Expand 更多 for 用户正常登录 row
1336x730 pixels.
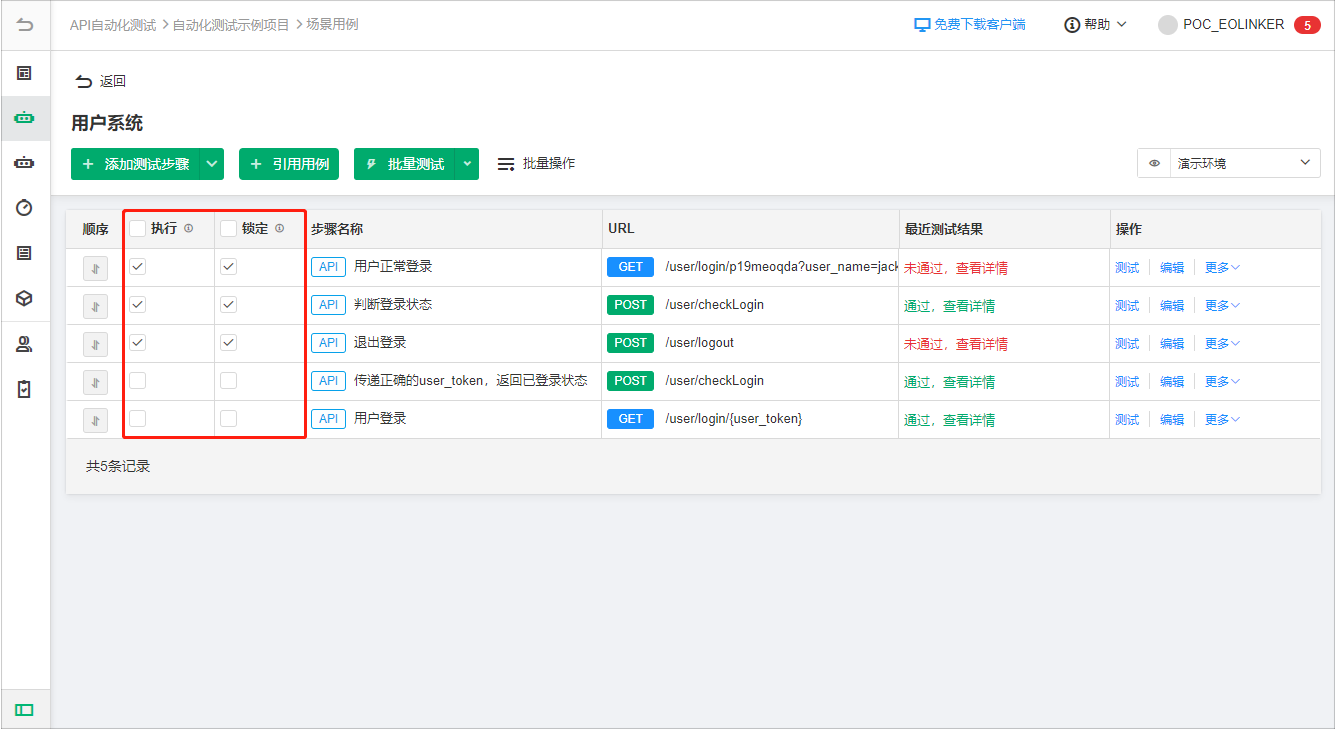1222,268
